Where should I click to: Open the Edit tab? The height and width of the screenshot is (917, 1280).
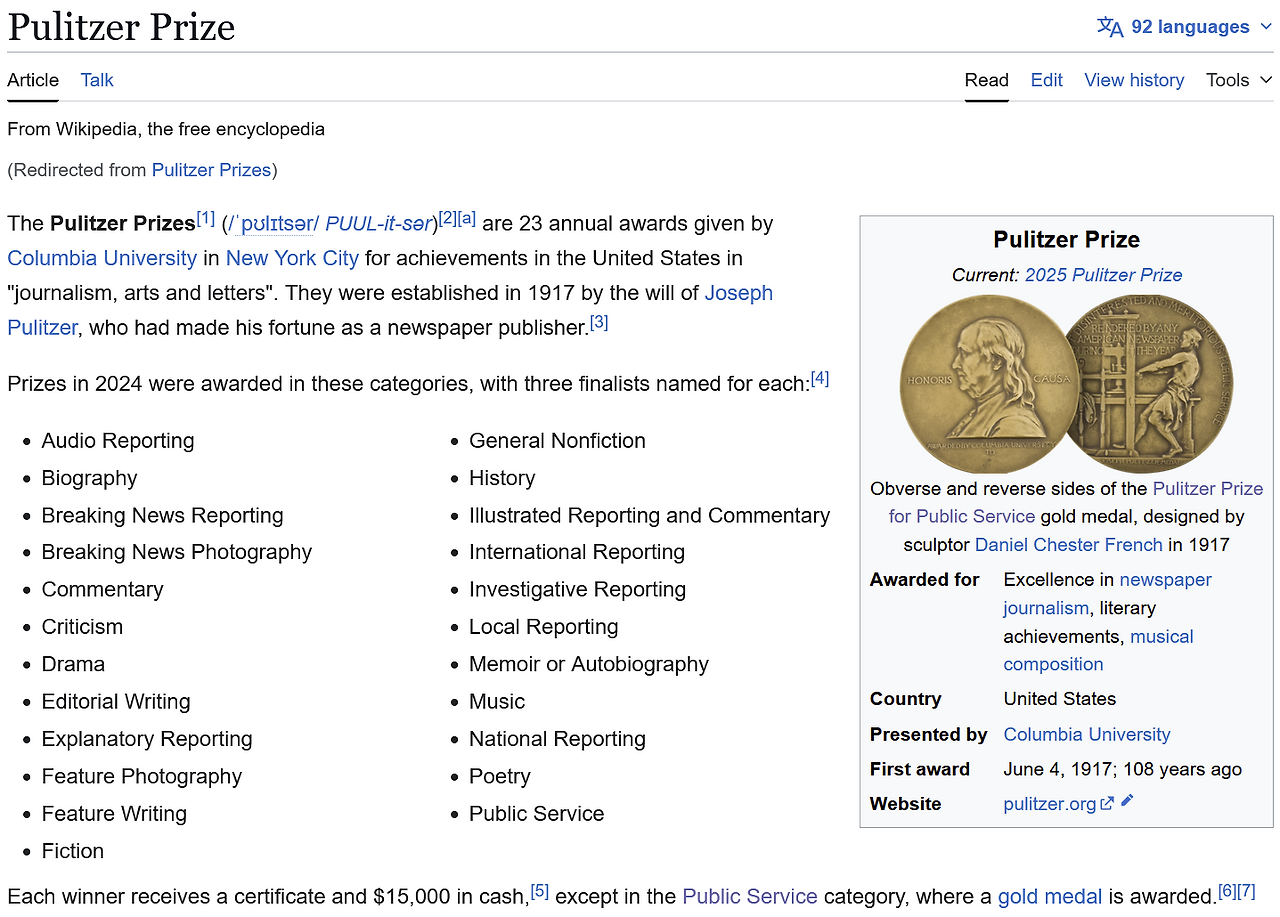(x=1047, y=80)
